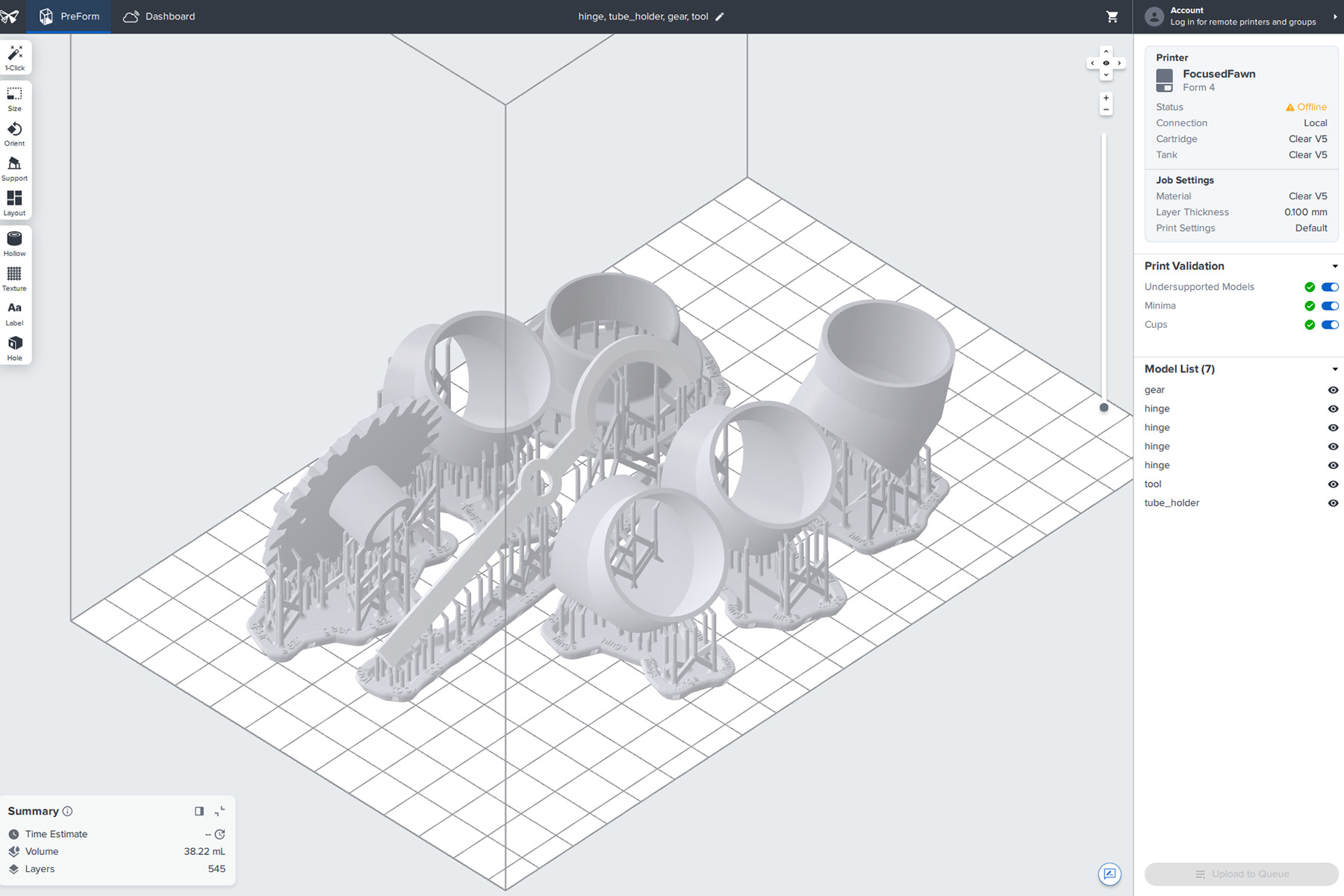Screen dimensions: 1344x896
Task: Click the Account avatar icon
Action: click(x=1154, y=16)
